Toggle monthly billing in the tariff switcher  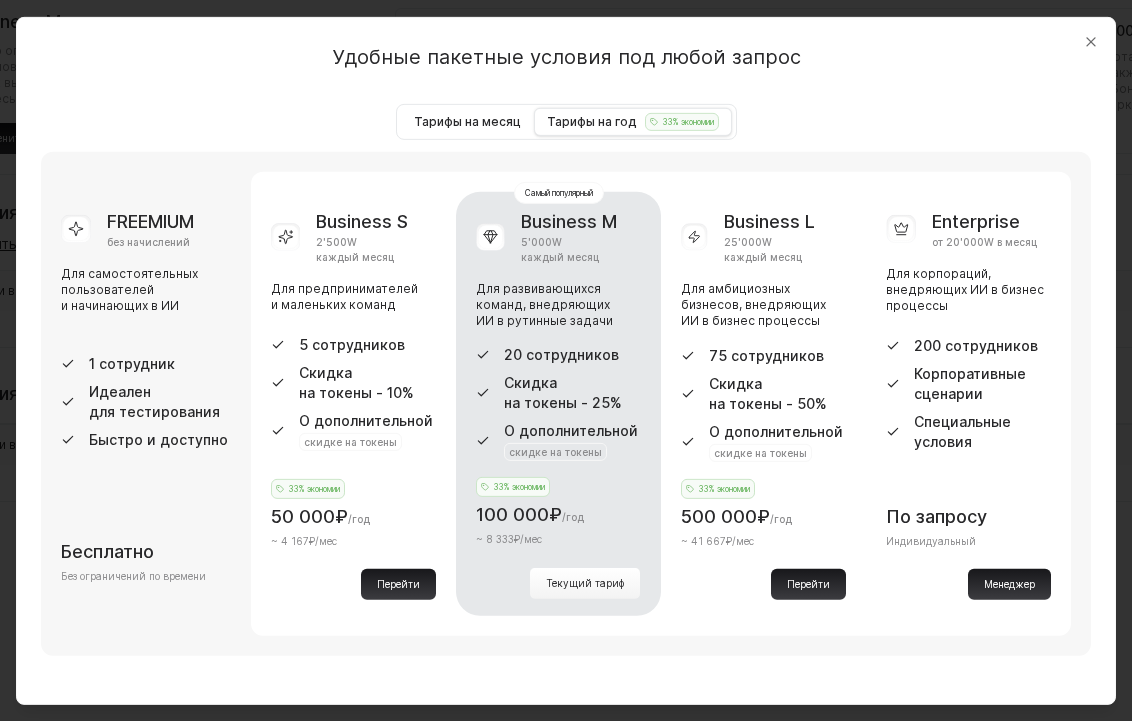[467, 121]
